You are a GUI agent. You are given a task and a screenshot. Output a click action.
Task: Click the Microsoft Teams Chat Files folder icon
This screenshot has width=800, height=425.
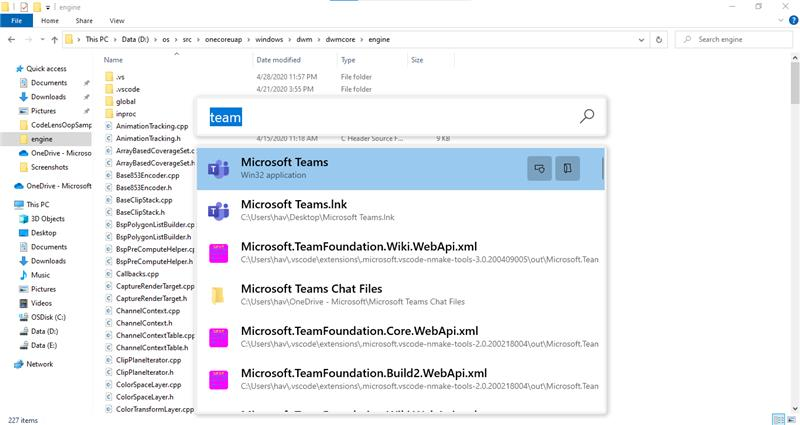click(x=218, y=295)
